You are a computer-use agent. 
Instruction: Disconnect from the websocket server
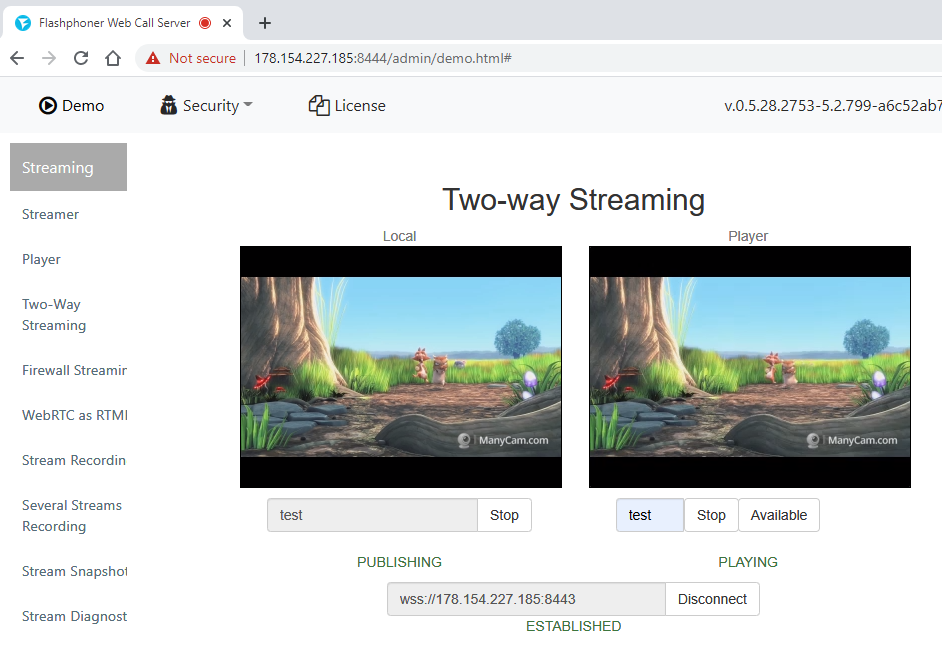point(712,599)
